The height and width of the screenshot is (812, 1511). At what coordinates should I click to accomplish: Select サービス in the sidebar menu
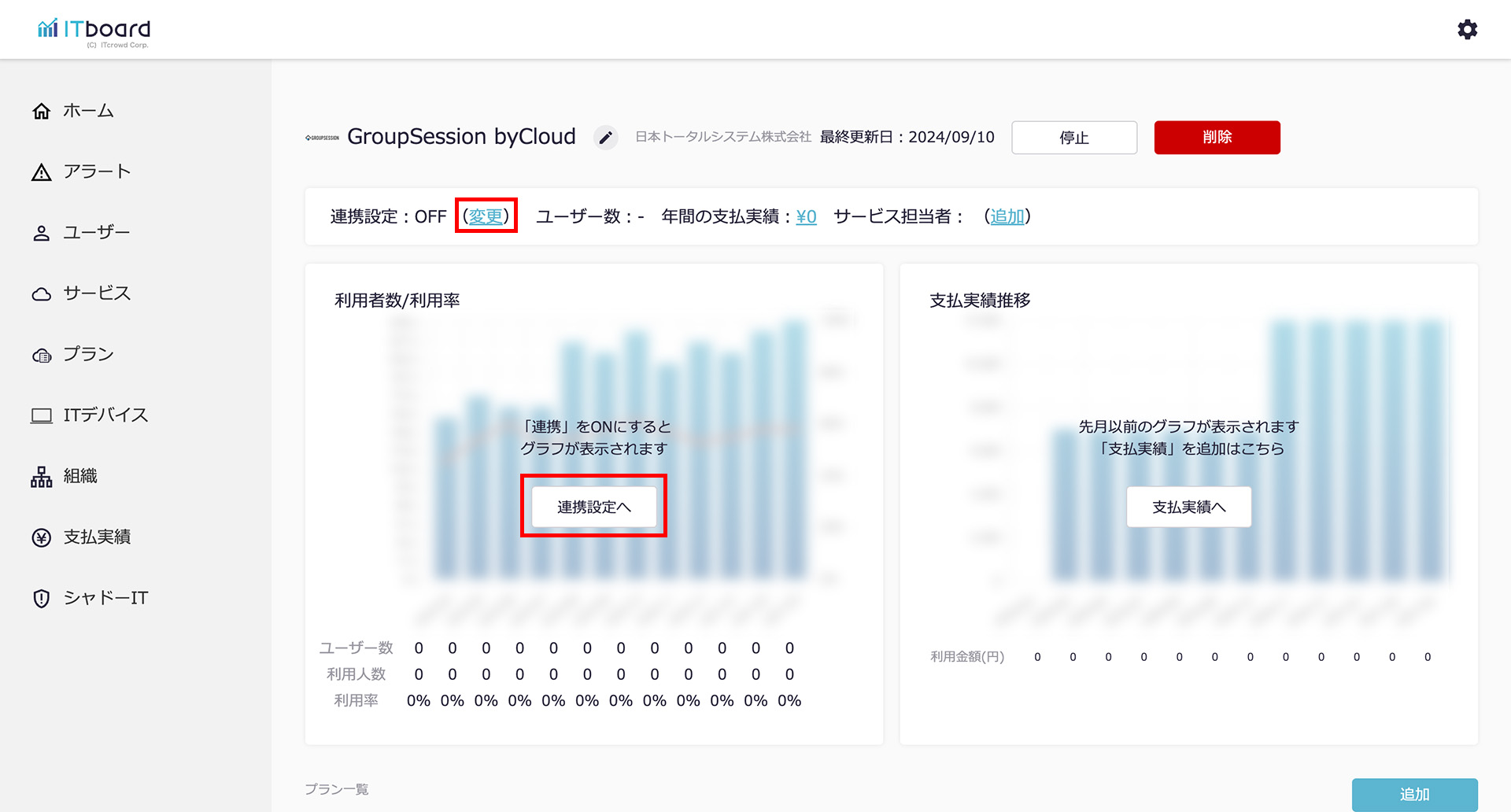[x=97, y=293]
